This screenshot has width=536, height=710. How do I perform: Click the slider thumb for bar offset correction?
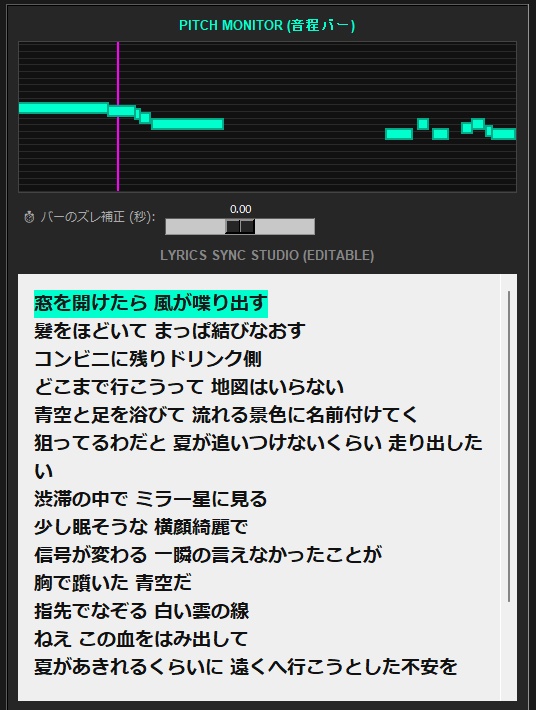[240, 226]
